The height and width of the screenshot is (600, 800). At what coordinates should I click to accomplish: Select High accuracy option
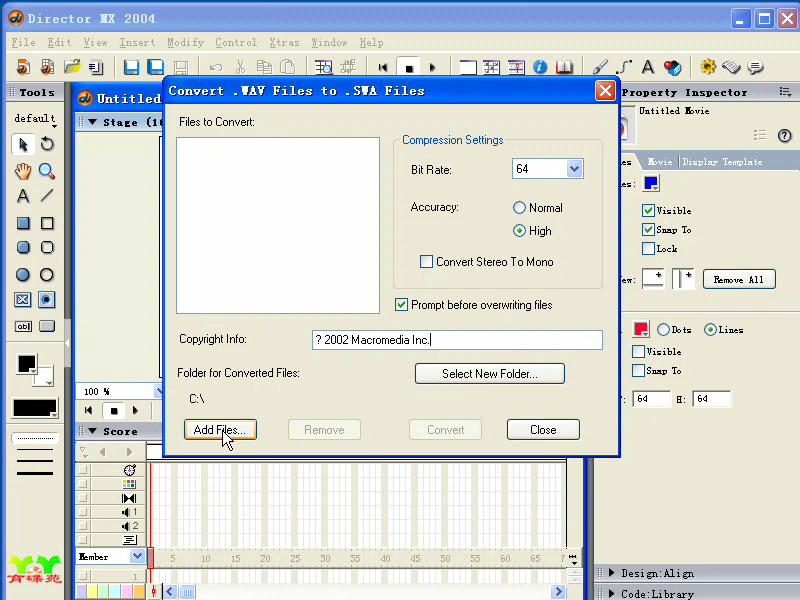[532, 231]
